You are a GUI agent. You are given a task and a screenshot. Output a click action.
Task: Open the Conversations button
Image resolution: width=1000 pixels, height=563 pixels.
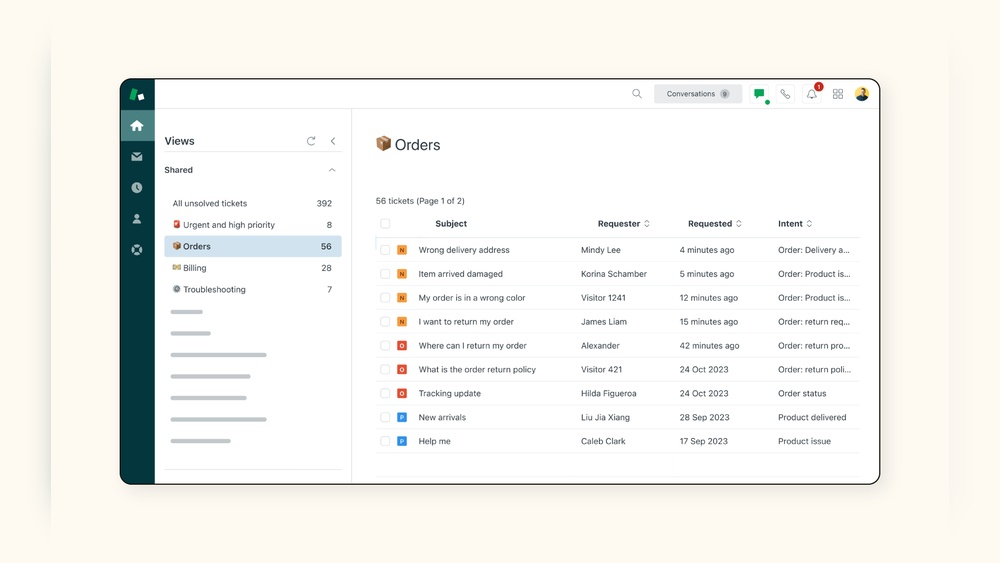click(x=698, y=94)
